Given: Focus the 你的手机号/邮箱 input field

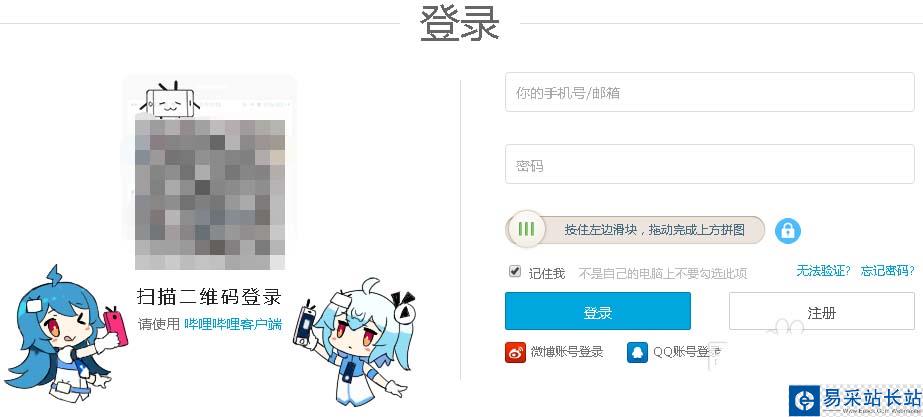Looking at the screenshot, I should [709, 92].
